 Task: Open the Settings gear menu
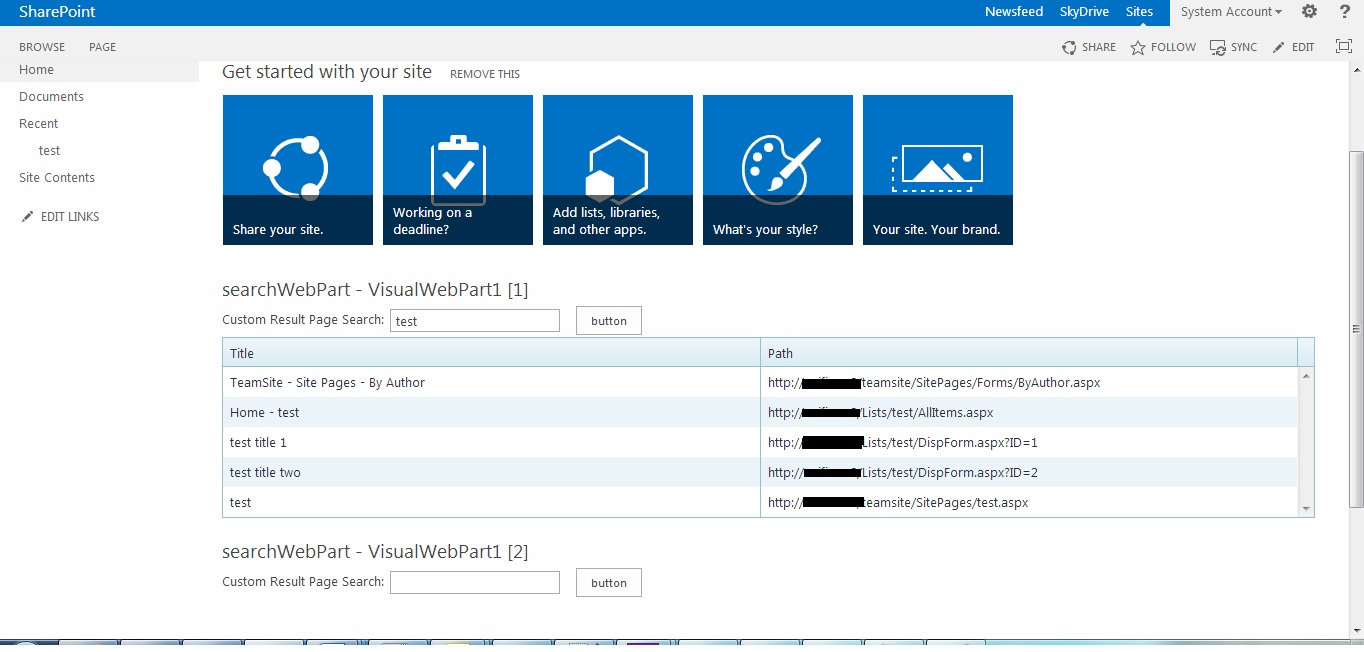[1310, 11]
